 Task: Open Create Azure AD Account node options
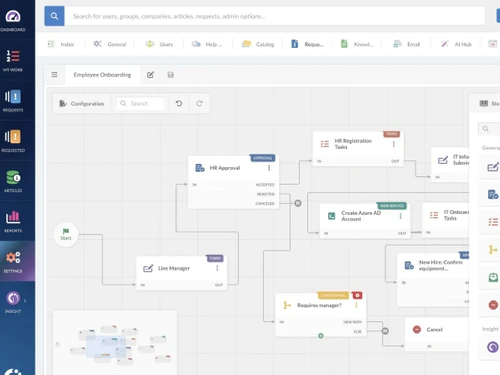(400, 216)
